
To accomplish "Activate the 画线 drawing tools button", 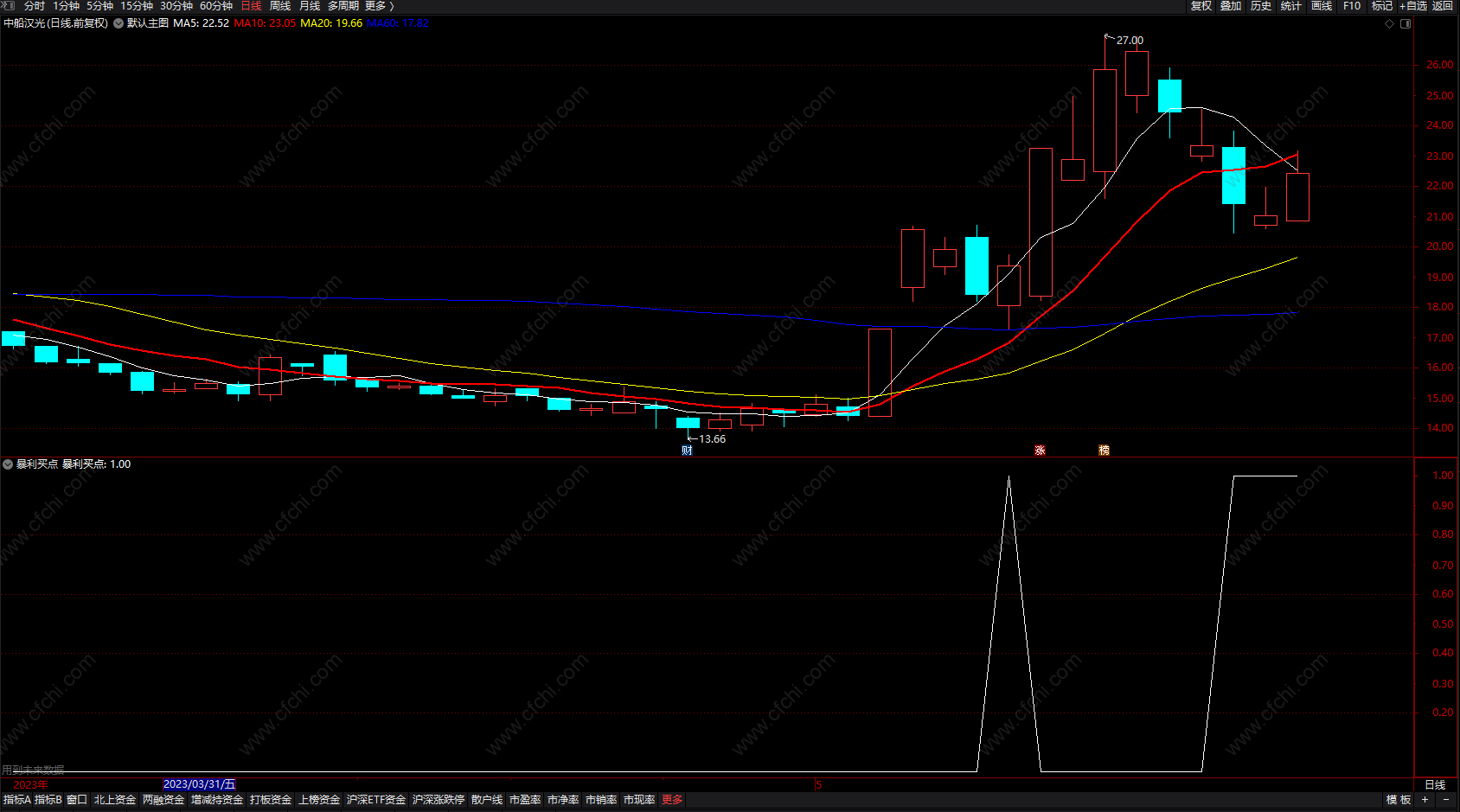I will (x=1322, y=6).
